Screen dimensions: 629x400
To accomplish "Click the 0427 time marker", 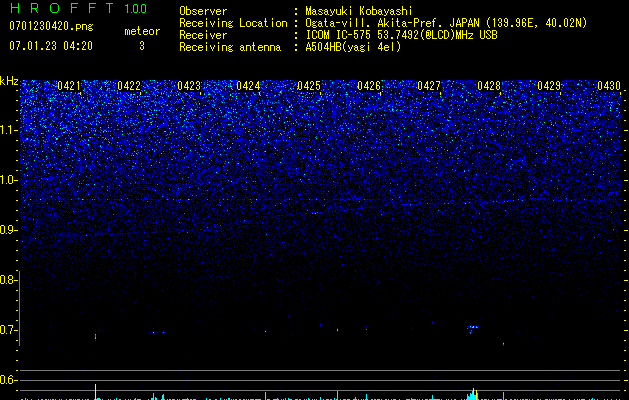I will point(429,86).
